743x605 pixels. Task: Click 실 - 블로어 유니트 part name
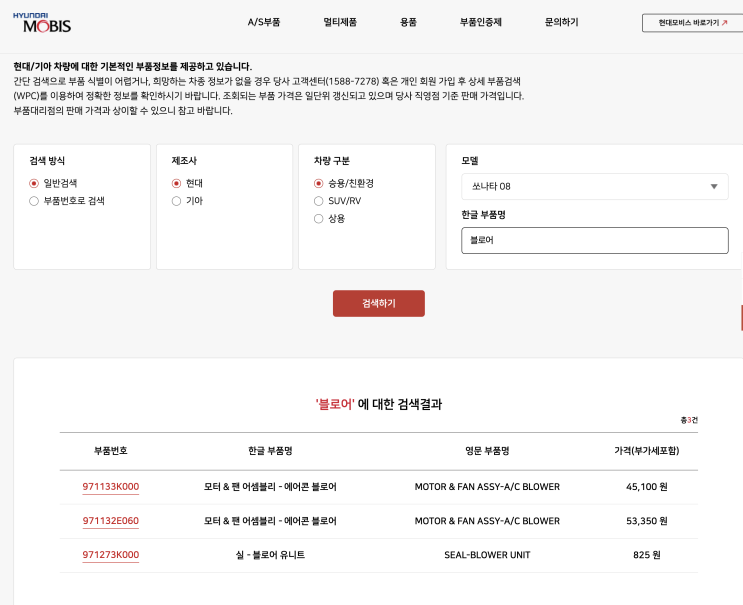point(270,555)
